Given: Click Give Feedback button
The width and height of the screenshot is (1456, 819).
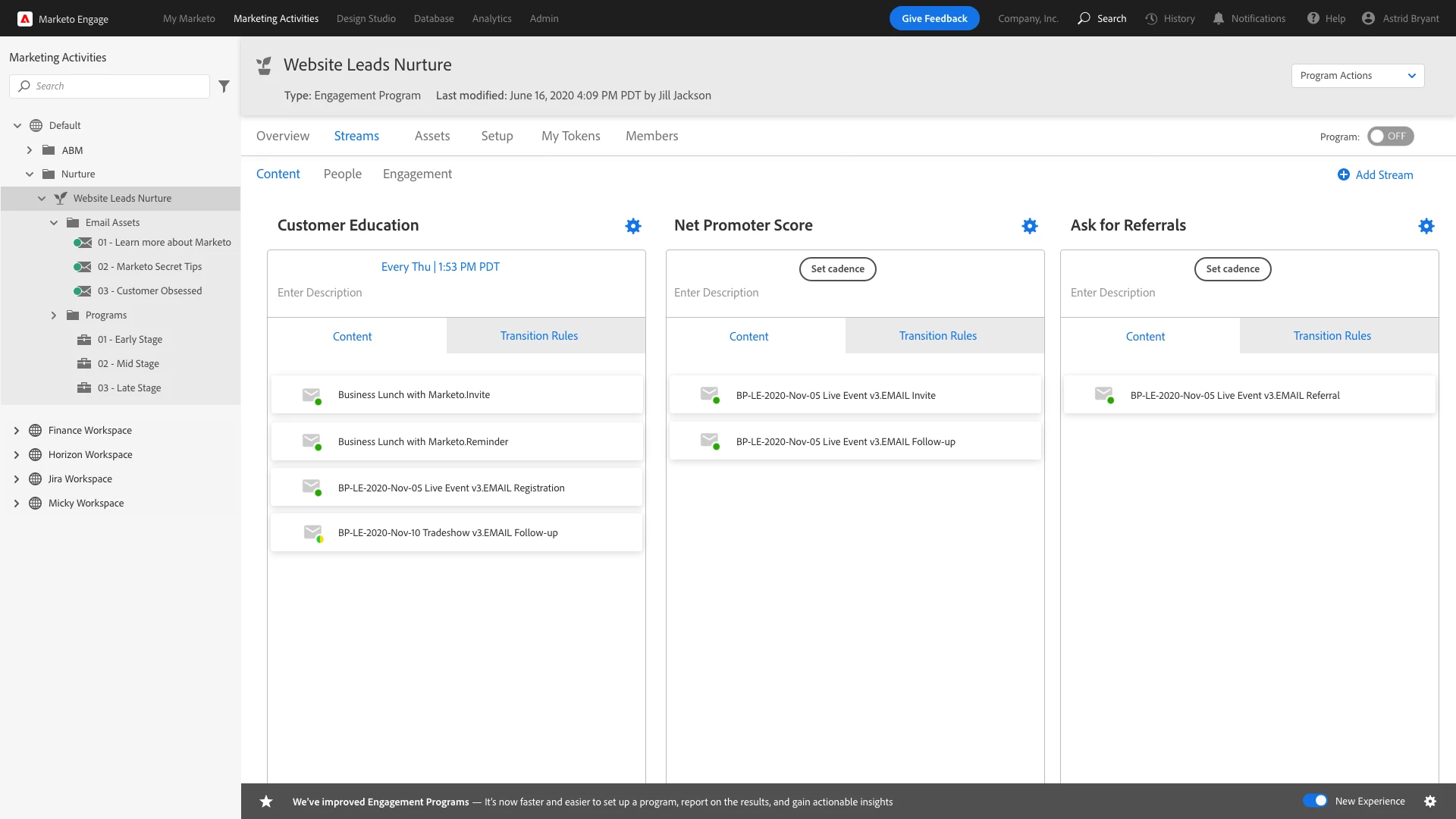Looking at the screenshot, I should click(934, 18).
